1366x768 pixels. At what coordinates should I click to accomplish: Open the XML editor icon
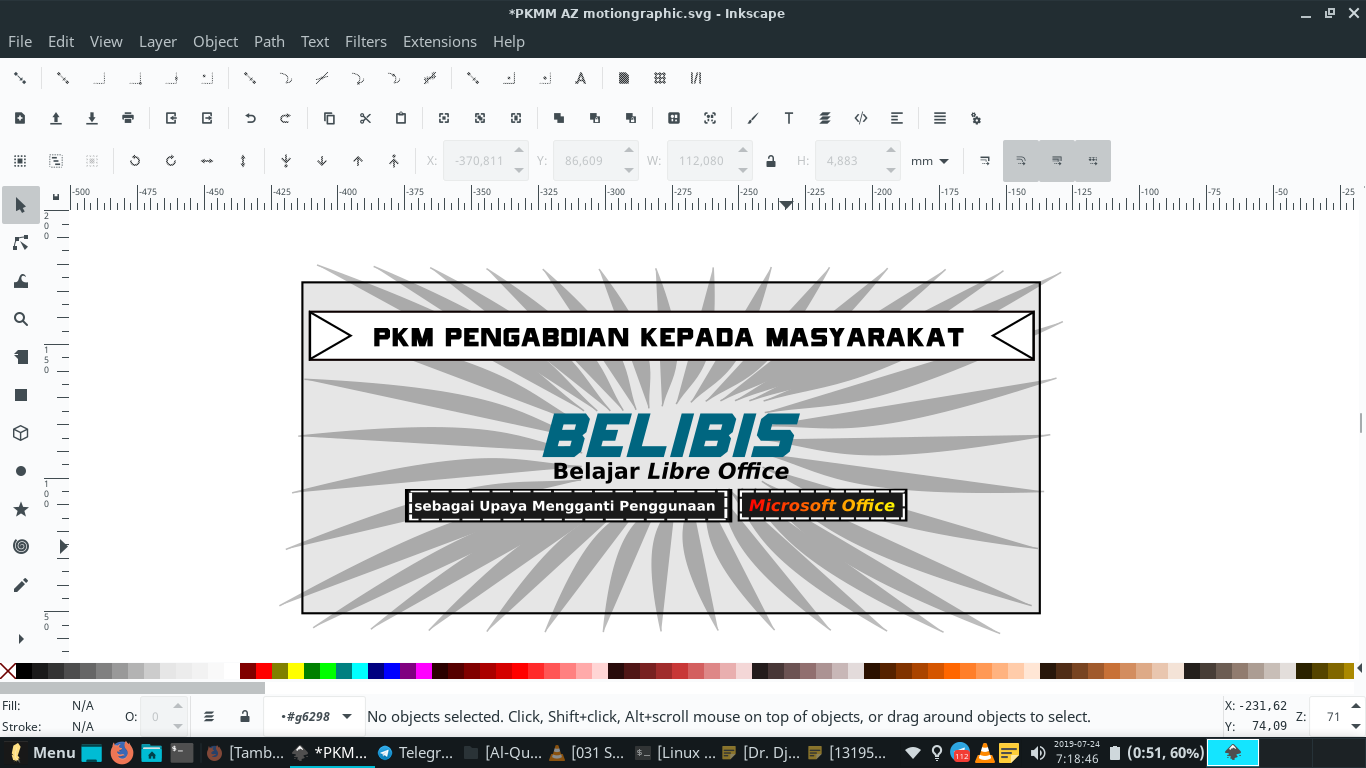(861, 118)
